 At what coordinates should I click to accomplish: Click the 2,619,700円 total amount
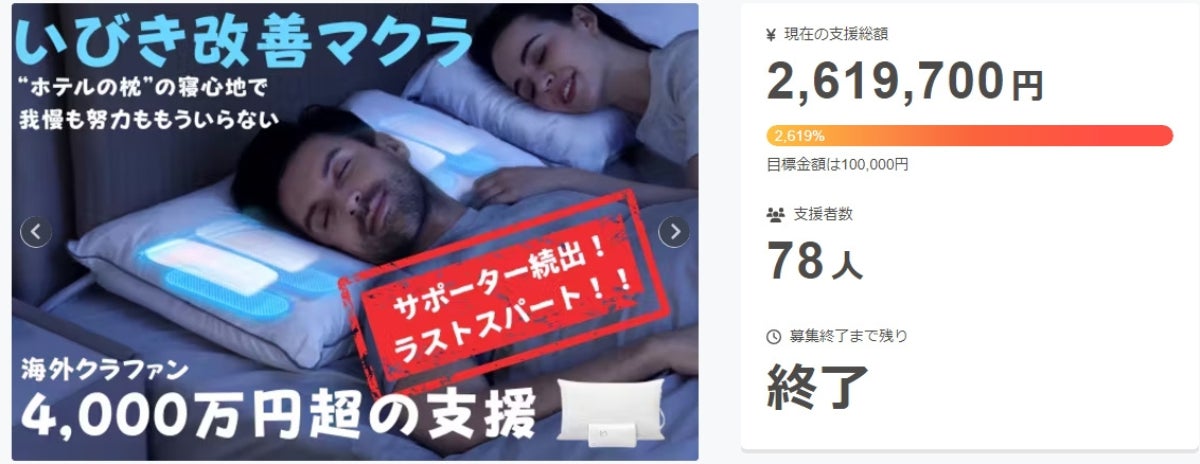[904, 81]
